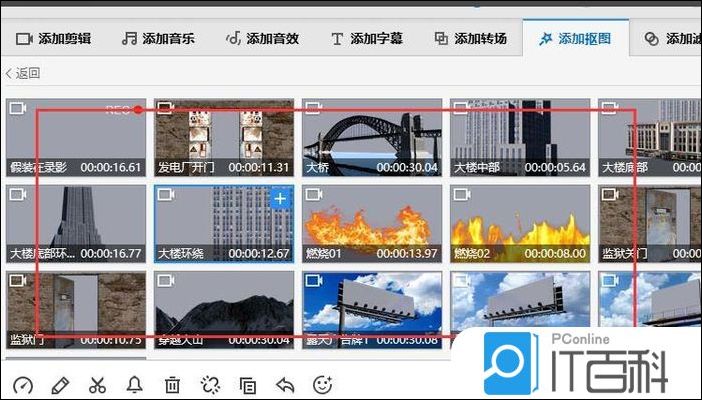Open the speed gauge tool
This screenshot has width=702, height=400.
pyautogui.click(x=23, y=385)
